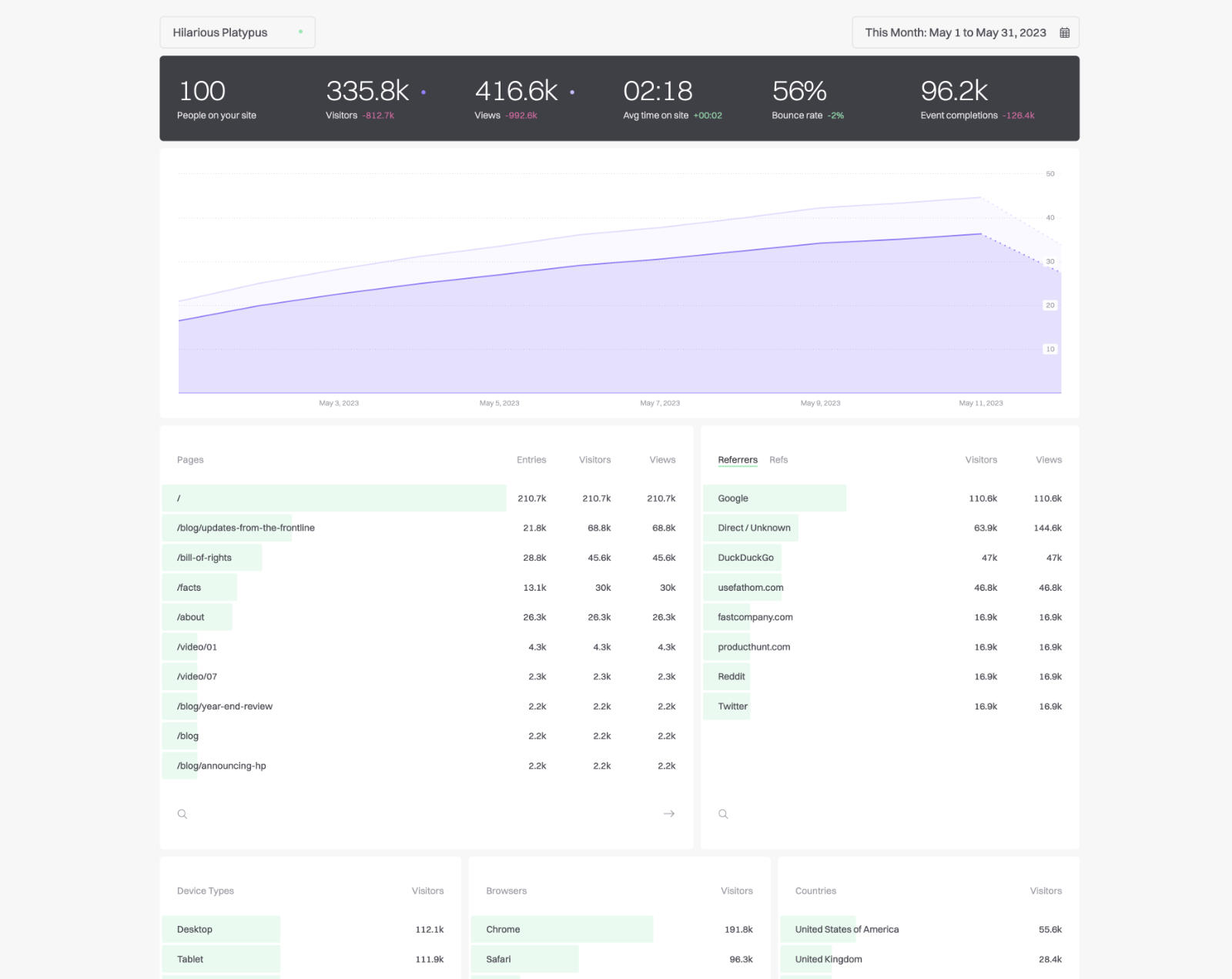Click the search icon under Referrers list
This screenshot has width=1232, height=979.
[723, 813]
